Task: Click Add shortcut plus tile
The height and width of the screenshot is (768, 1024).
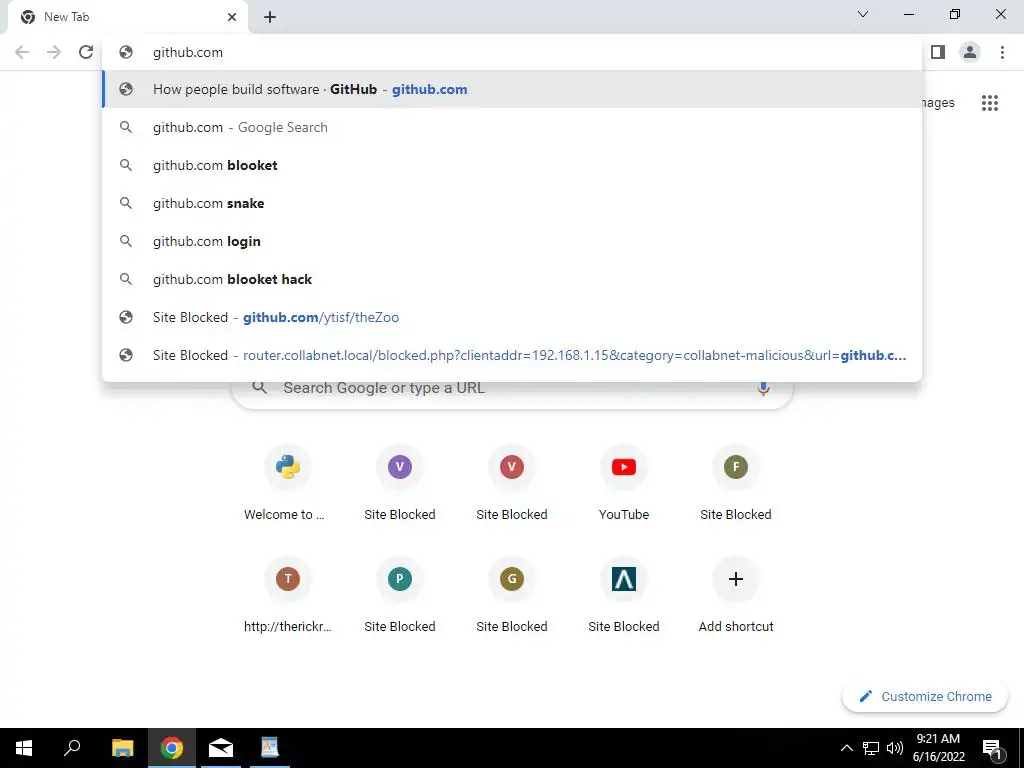Action: pyautogui.click(x=735, y=596)
